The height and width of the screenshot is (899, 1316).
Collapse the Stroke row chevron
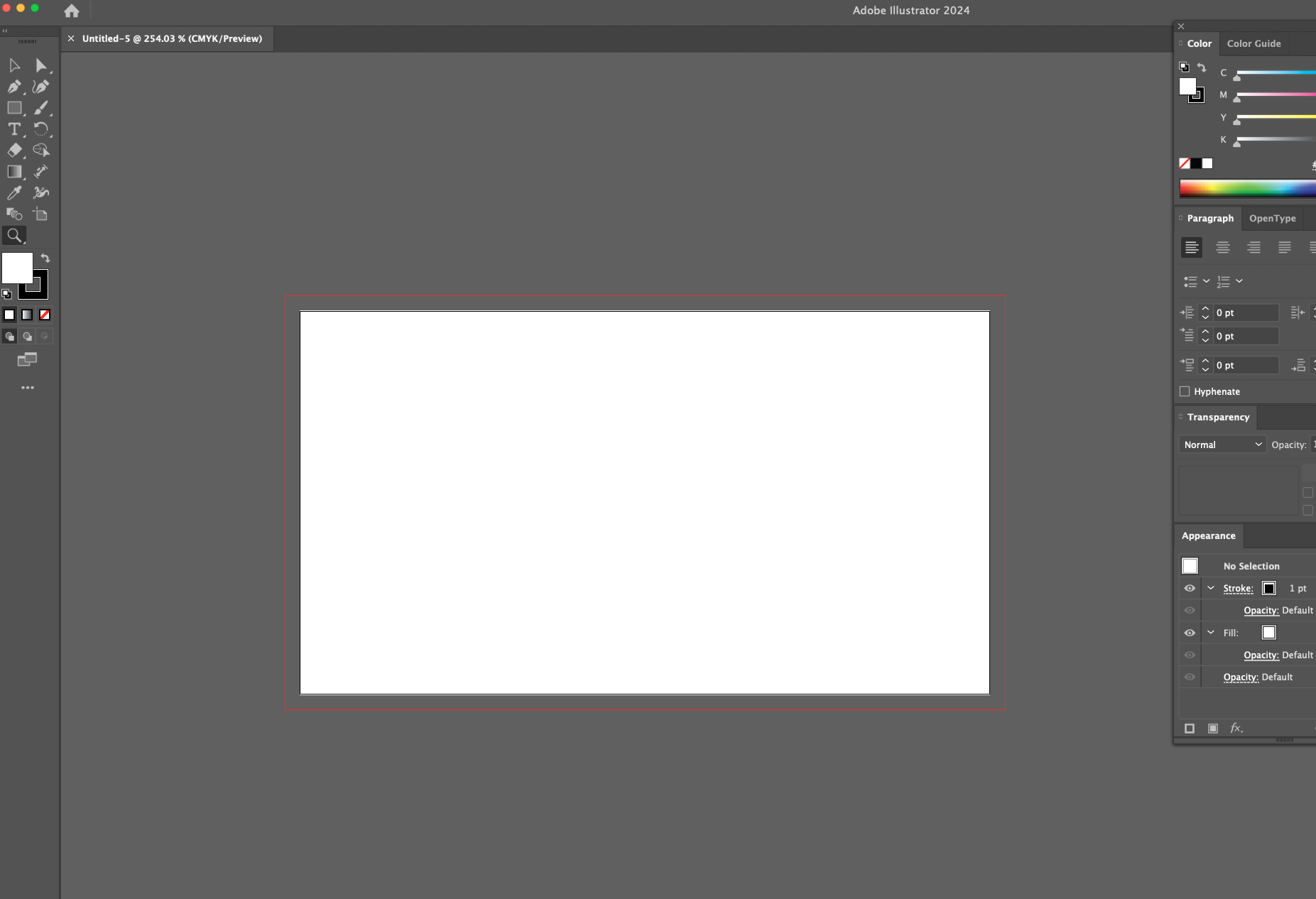(1211, 588)
